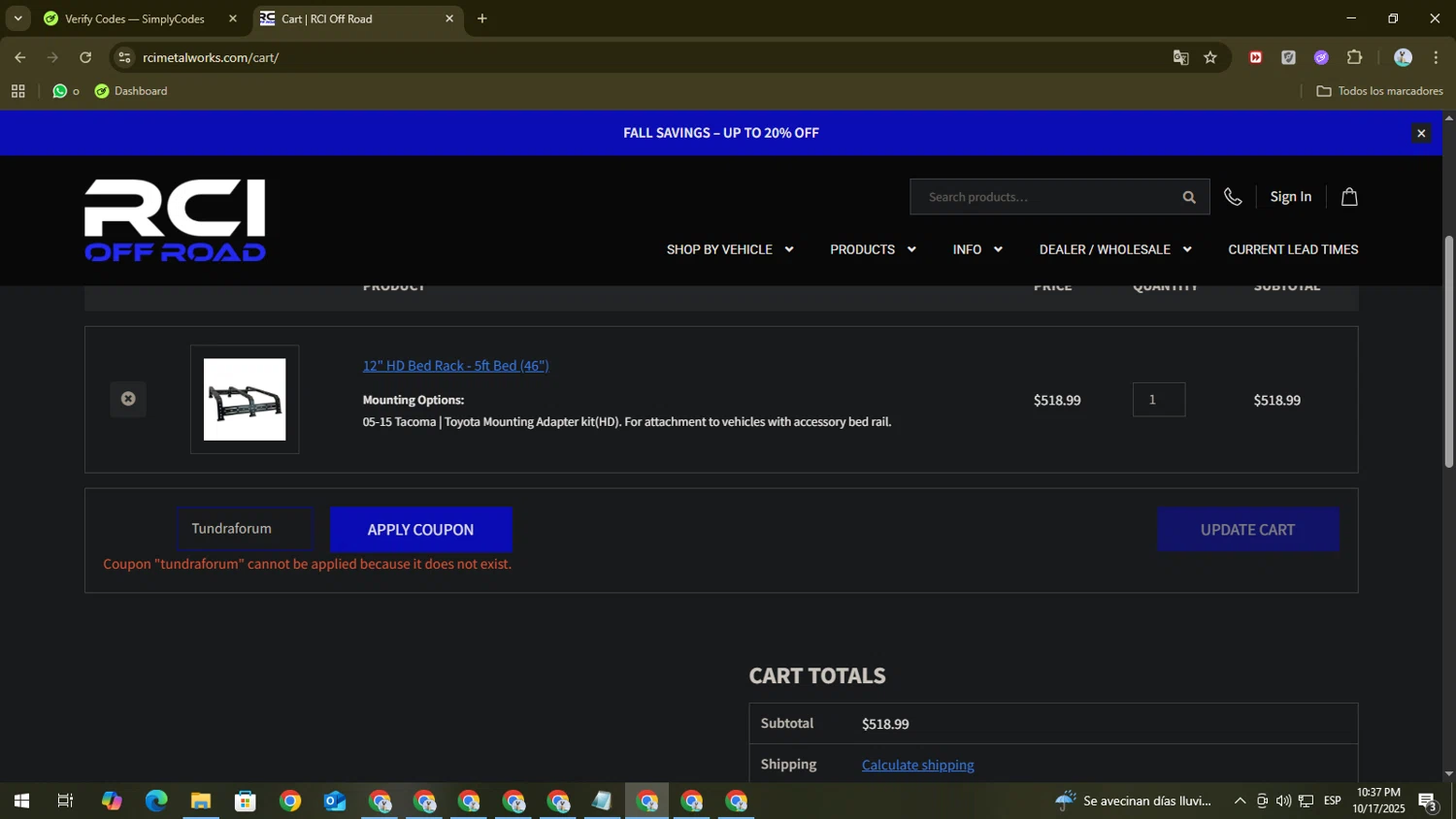The height and width of the screenshot is (819, 1456).
Task: View site information icon in address bar
Action: [124, 57]
